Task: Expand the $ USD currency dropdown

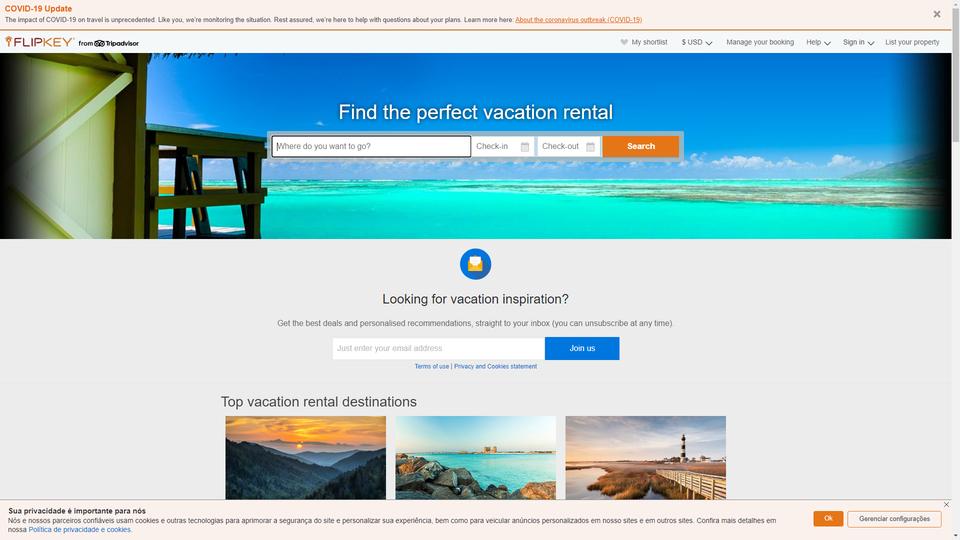Action: pos(697,42)
